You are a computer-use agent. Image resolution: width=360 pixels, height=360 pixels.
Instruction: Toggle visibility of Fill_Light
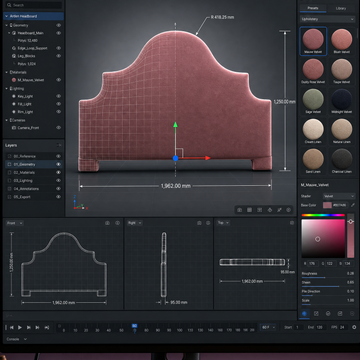point(59,104)
